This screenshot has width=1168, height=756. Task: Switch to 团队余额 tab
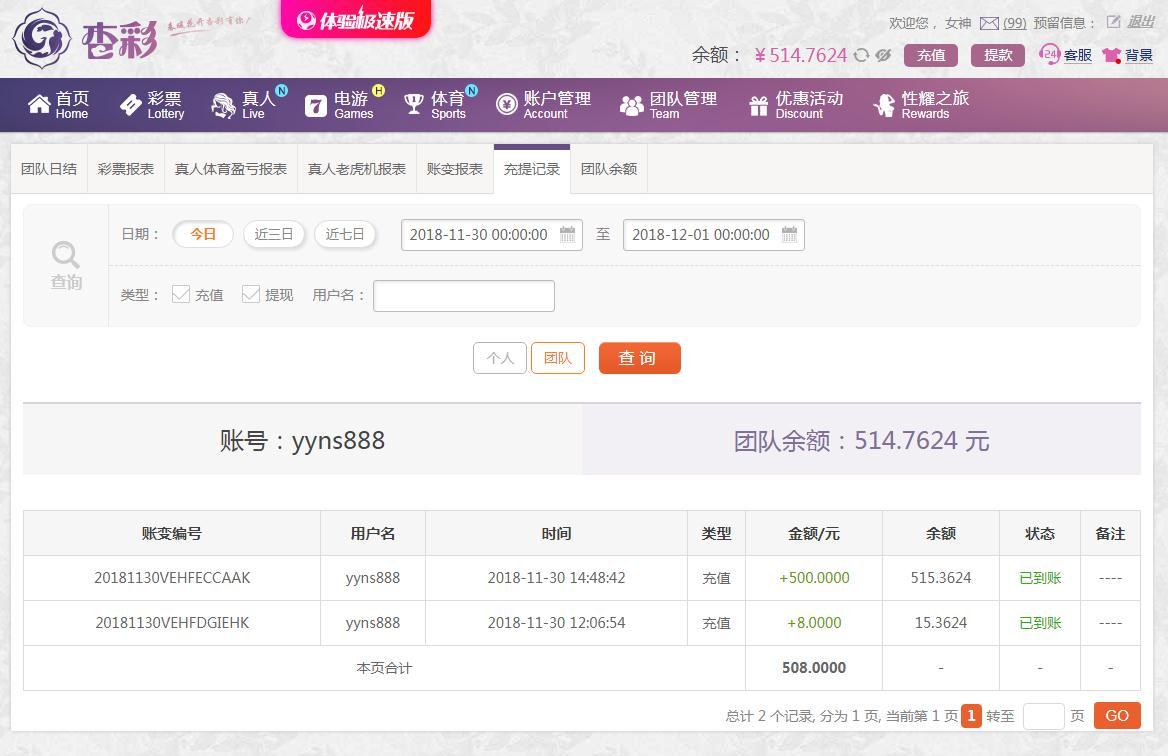(x=609, y=169)
